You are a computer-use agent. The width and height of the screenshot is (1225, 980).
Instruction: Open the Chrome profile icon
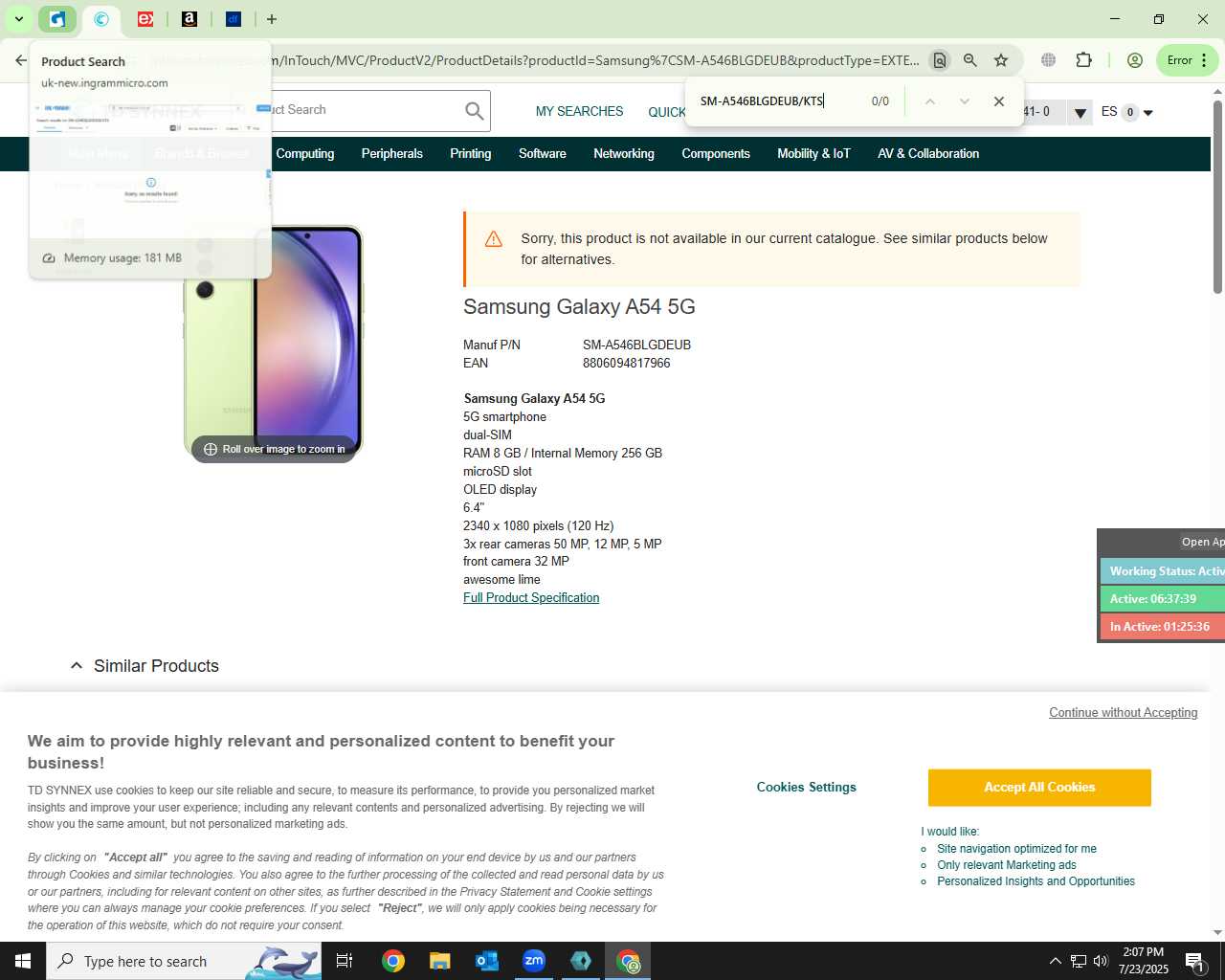tap(1135, 60)
